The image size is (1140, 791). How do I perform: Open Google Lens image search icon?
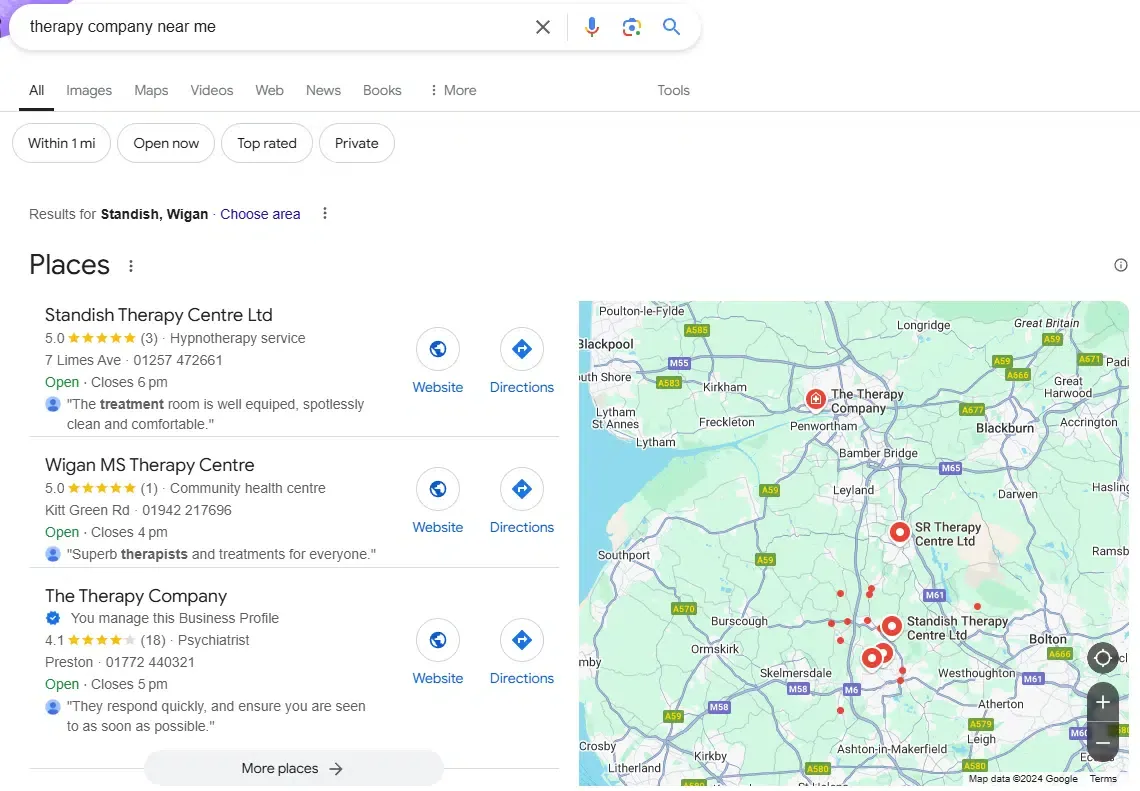click(631, 27)
